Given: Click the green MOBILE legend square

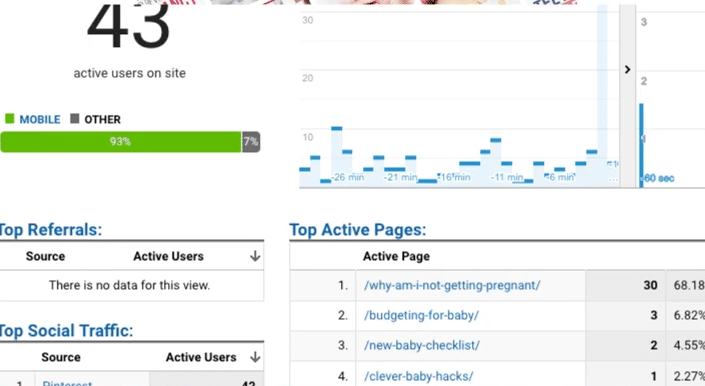Looking at the screenshot, I should click(9, 119).
